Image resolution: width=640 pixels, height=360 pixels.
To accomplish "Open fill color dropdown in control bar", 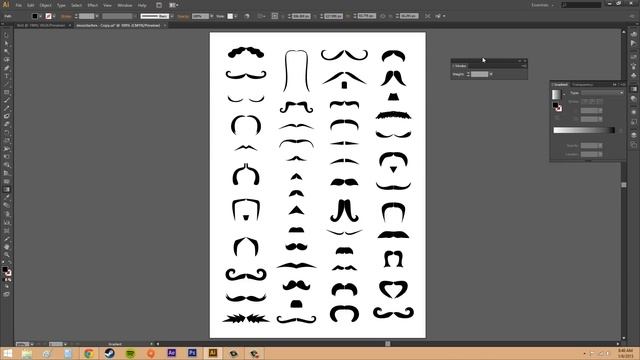I will [40, 16].
